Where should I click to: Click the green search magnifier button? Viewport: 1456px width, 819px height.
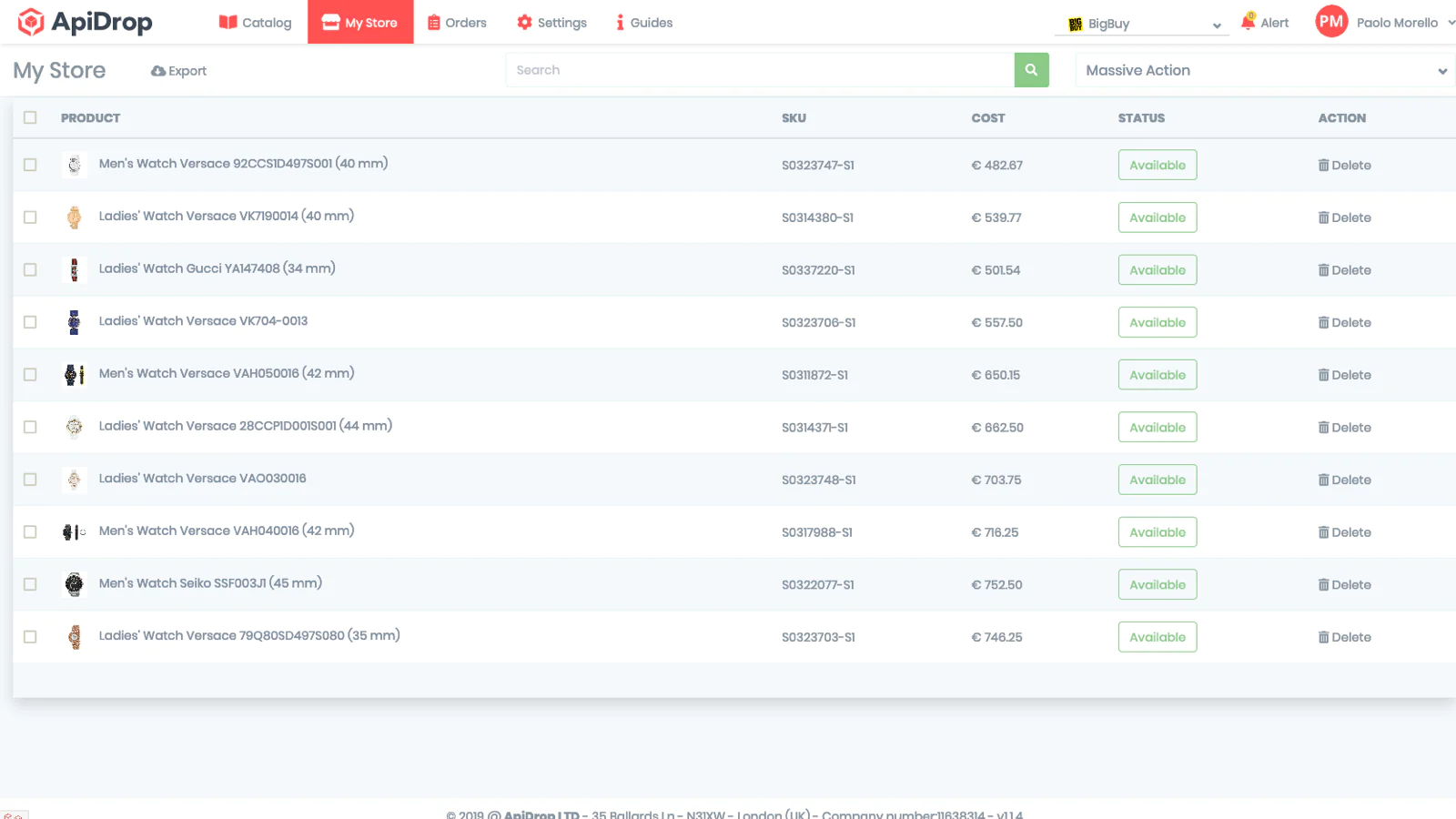[1031, 70]
